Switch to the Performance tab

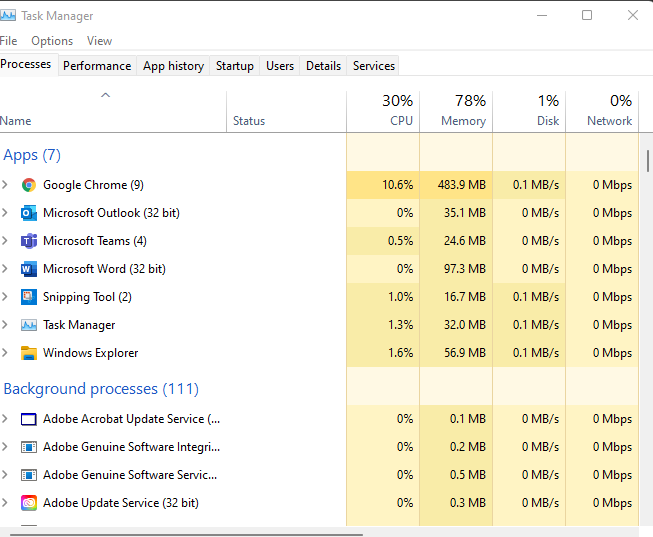[x=97, y=66]
